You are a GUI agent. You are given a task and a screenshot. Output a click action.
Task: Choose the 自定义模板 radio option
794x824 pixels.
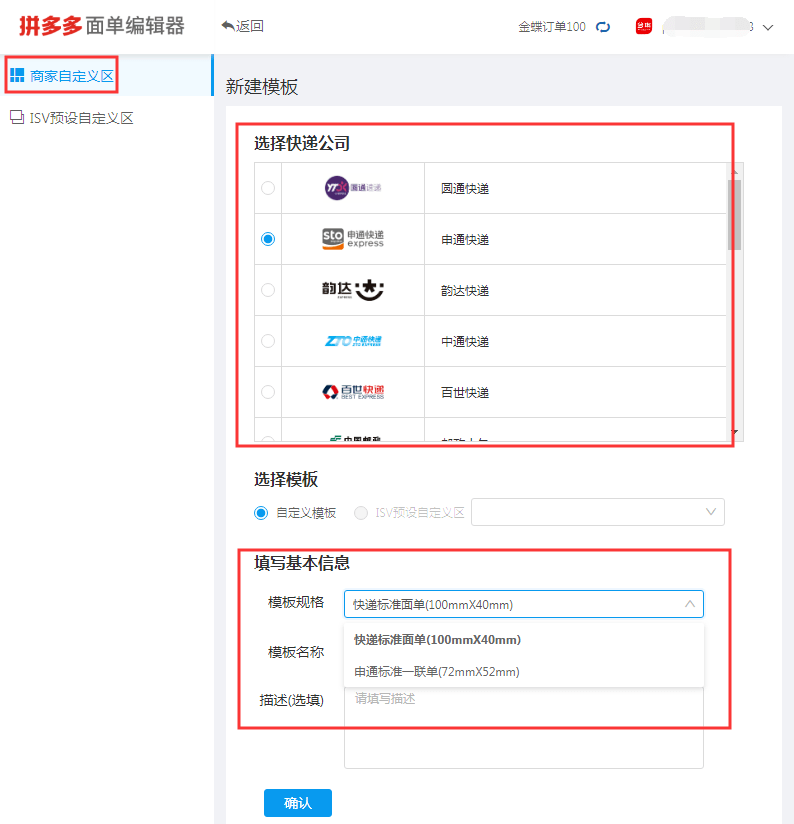tap(261, 513)
